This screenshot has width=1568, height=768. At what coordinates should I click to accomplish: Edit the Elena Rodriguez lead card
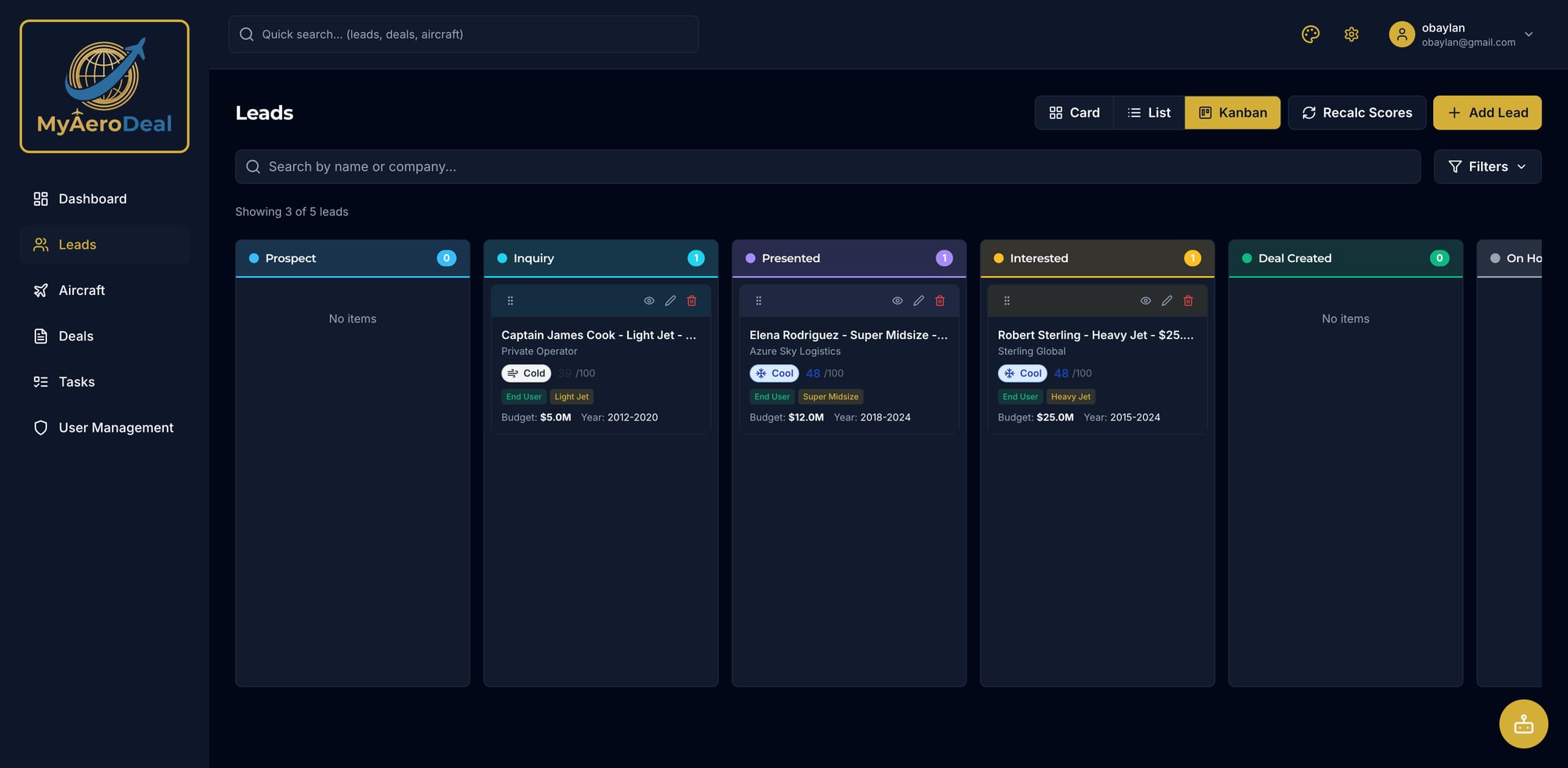(x=918, y=300)
